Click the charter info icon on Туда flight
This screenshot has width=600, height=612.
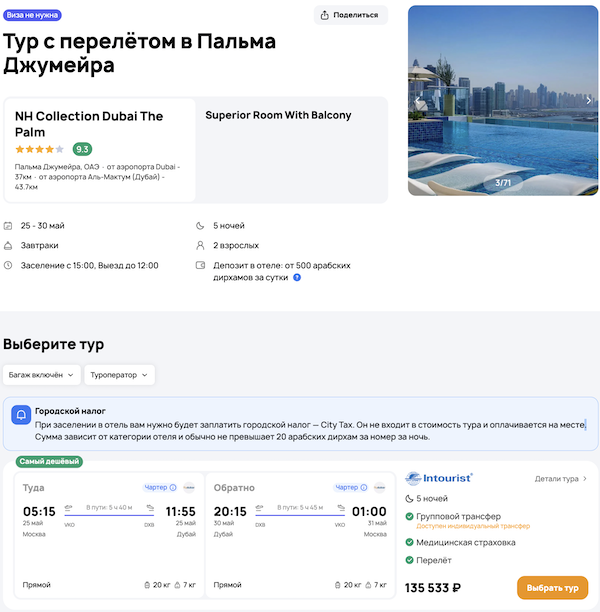click(173, 488)
